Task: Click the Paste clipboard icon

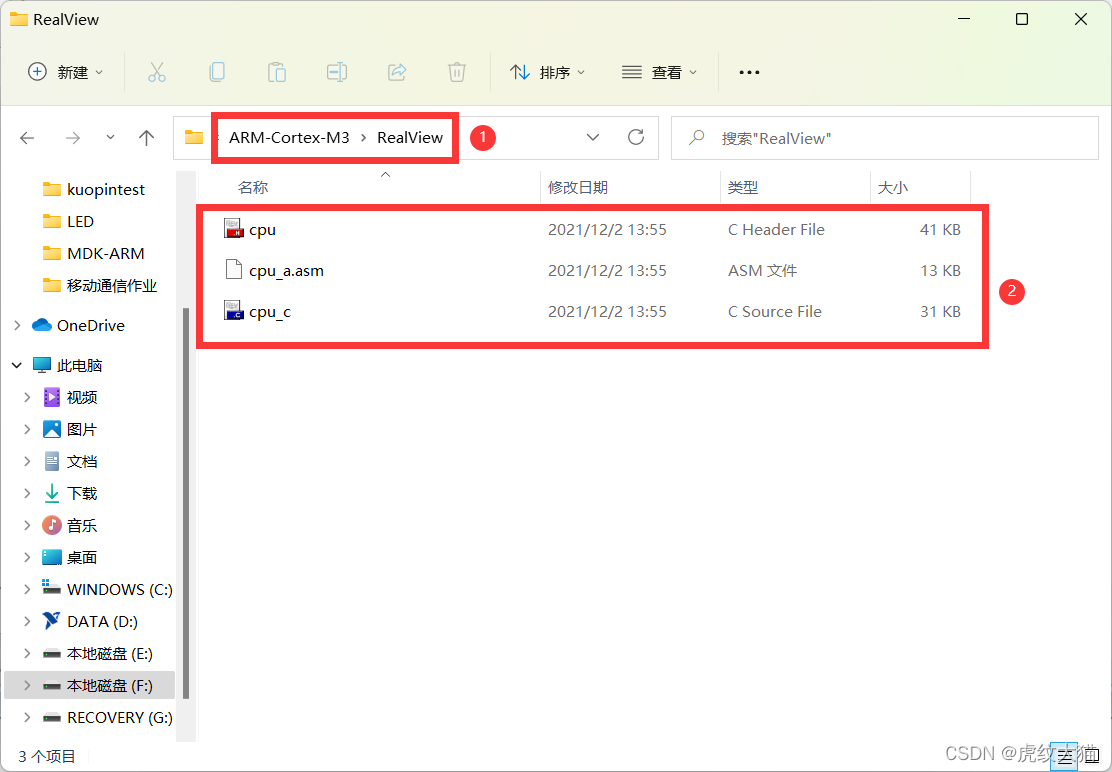Action: pyautogui.click(x=277, y=72)
